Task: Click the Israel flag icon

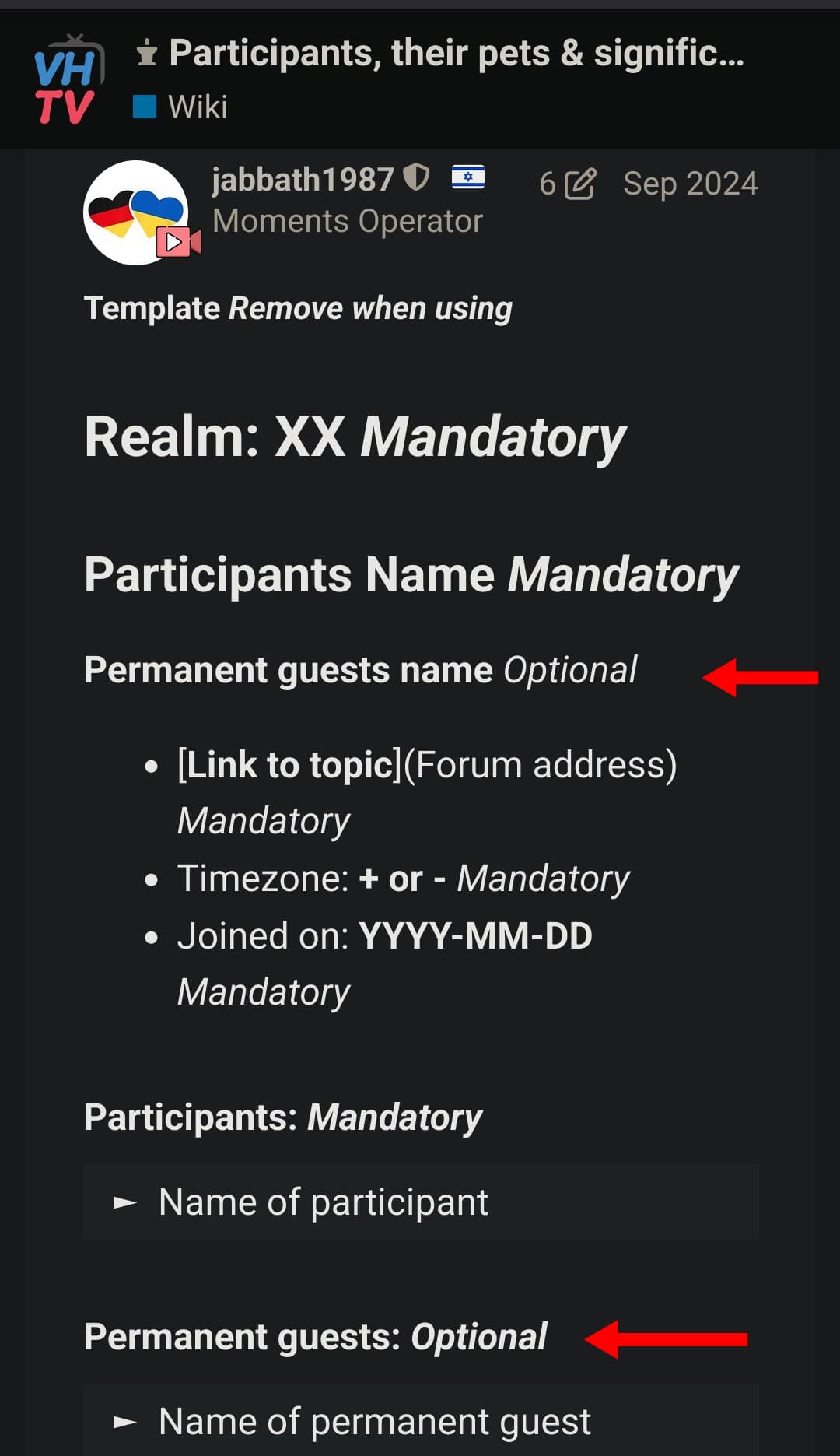Action: tap(468, 177)
